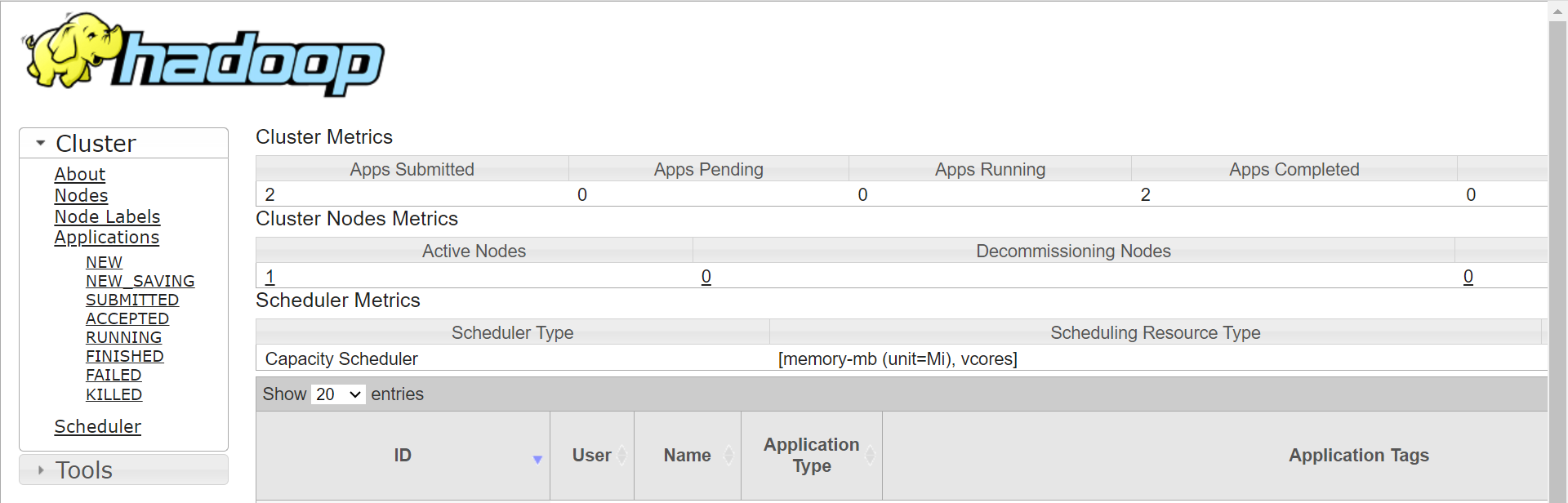Click the Hadoop elephant logo
1568x503 pixels.
204,55
